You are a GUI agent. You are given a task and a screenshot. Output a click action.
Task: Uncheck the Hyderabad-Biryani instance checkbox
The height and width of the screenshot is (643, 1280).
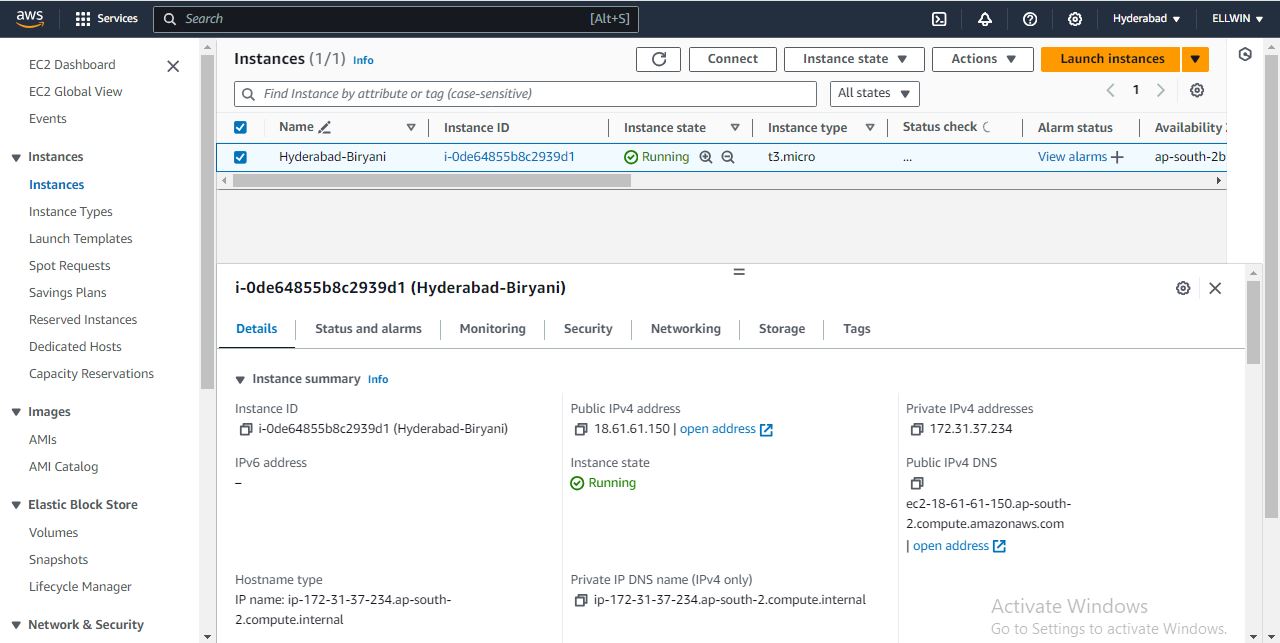240,157
